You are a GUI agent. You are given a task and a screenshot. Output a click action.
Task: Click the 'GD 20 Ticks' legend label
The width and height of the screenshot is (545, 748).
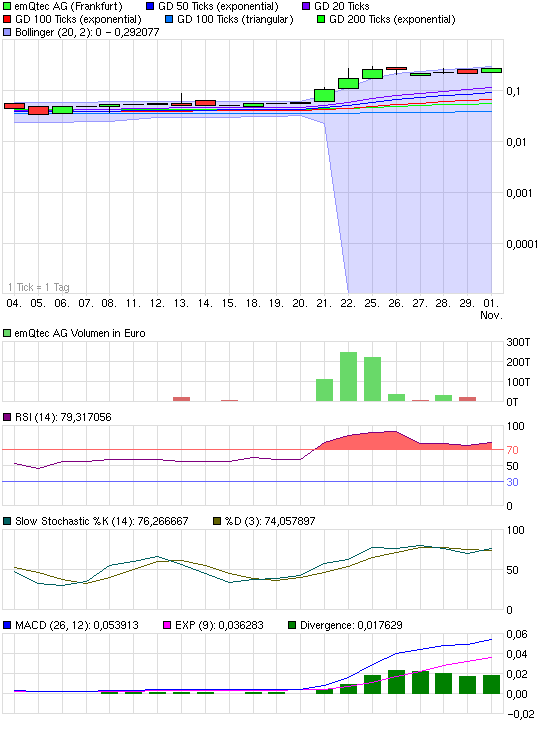click(x=342, y=7)
